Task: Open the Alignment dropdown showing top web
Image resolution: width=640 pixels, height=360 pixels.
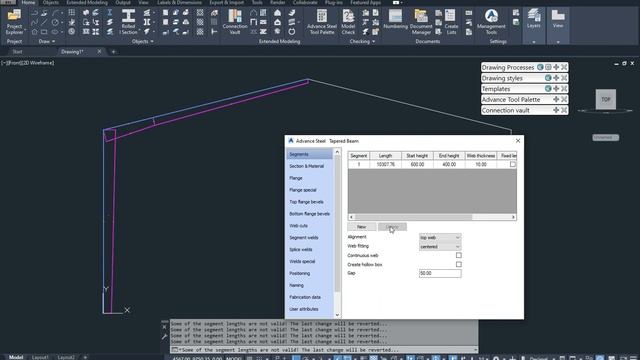Action: click(440, 237)
